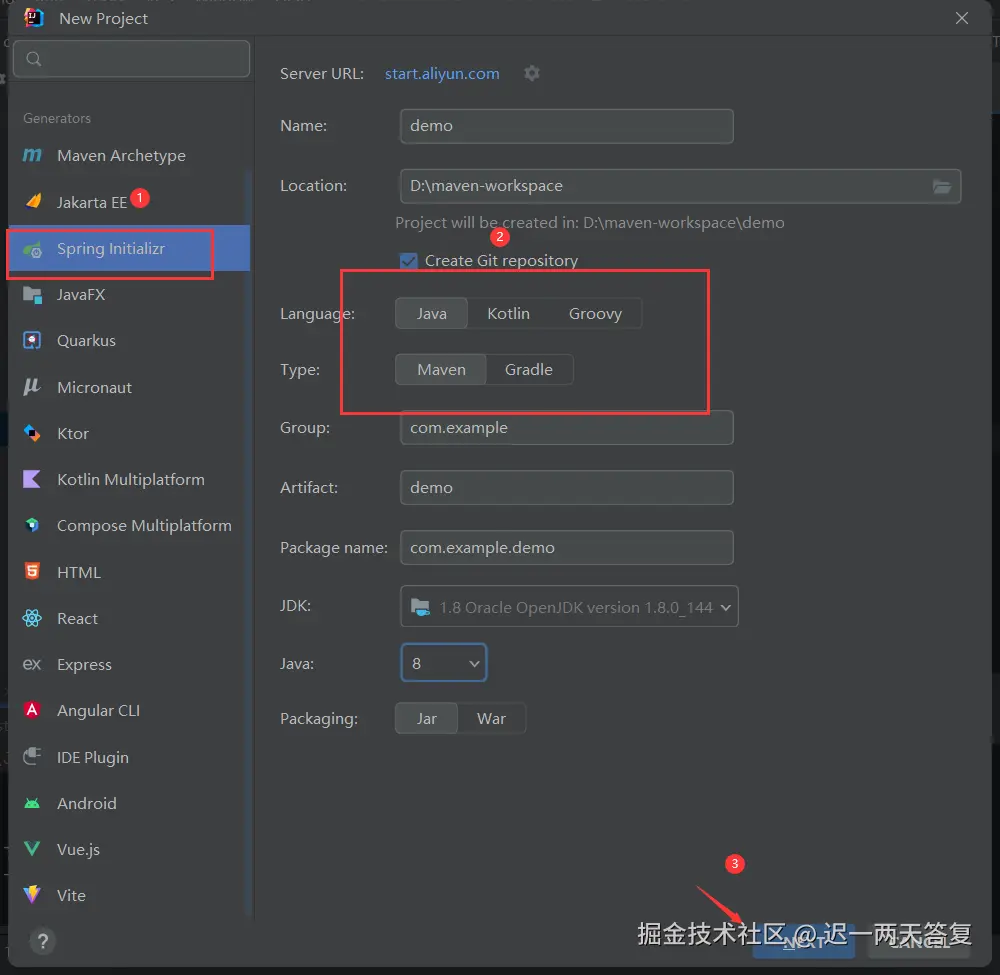Click the Compose Multiplatform icon
The height and width of the screenshot is (975, 1000).
click(32, 525)
